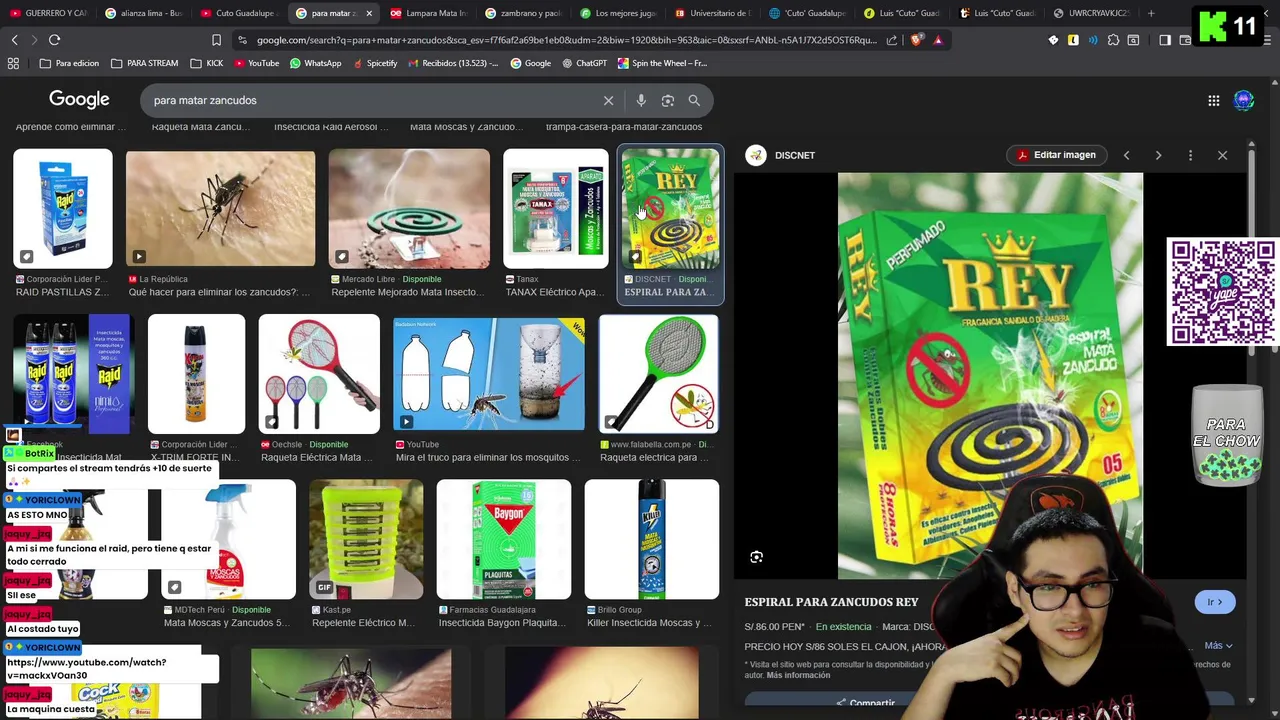Close the 'para matar z' tab

coord(369,13)
